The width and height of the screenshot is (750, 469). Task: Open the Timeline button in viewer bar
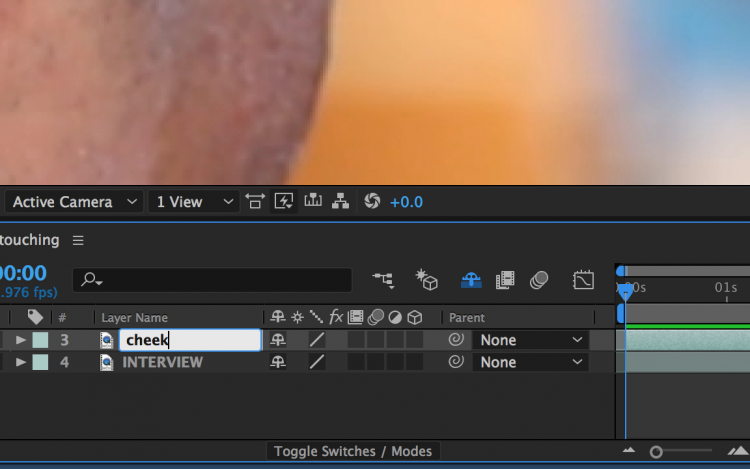click(x=313, y=201)
